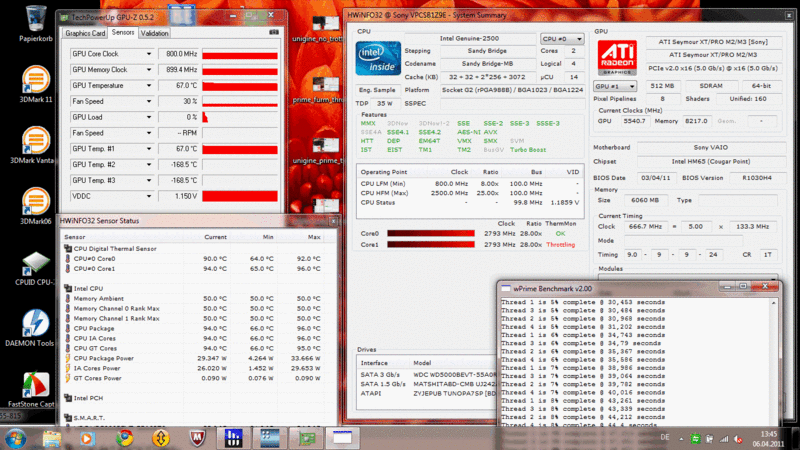The width and height of the screenshot is (800, 450).
Task: Click the Core0 clock usage bar
Action: pos(431,234)
